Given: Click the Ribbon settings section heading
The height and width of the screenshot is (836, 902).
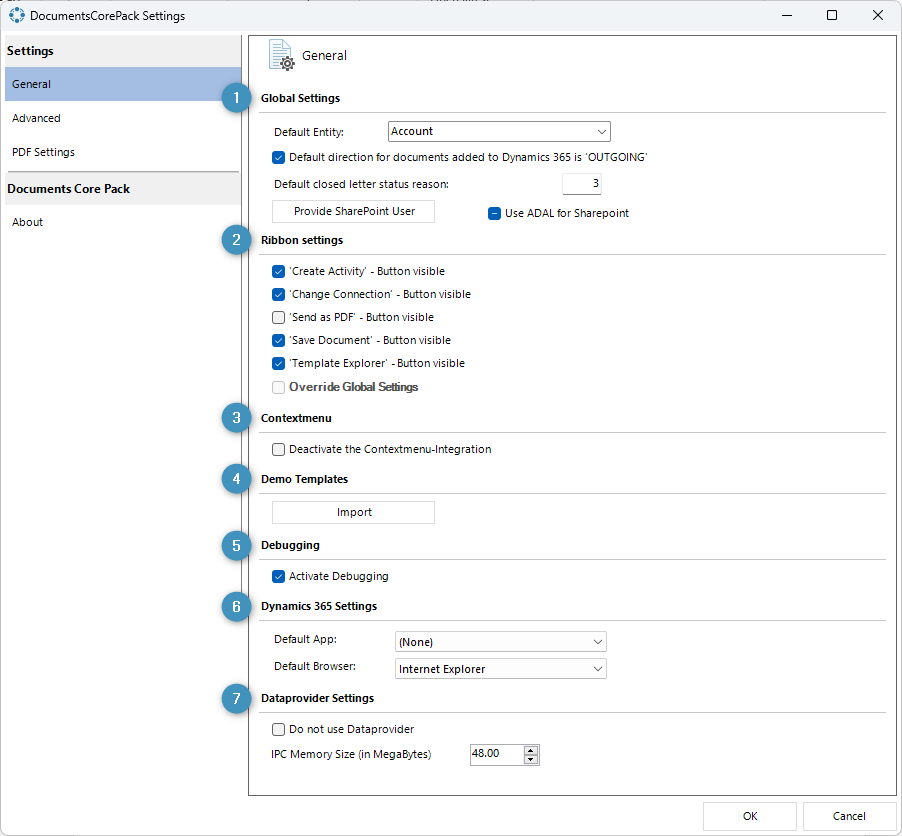Looking at the screenshot, I should tap(302, 240).
